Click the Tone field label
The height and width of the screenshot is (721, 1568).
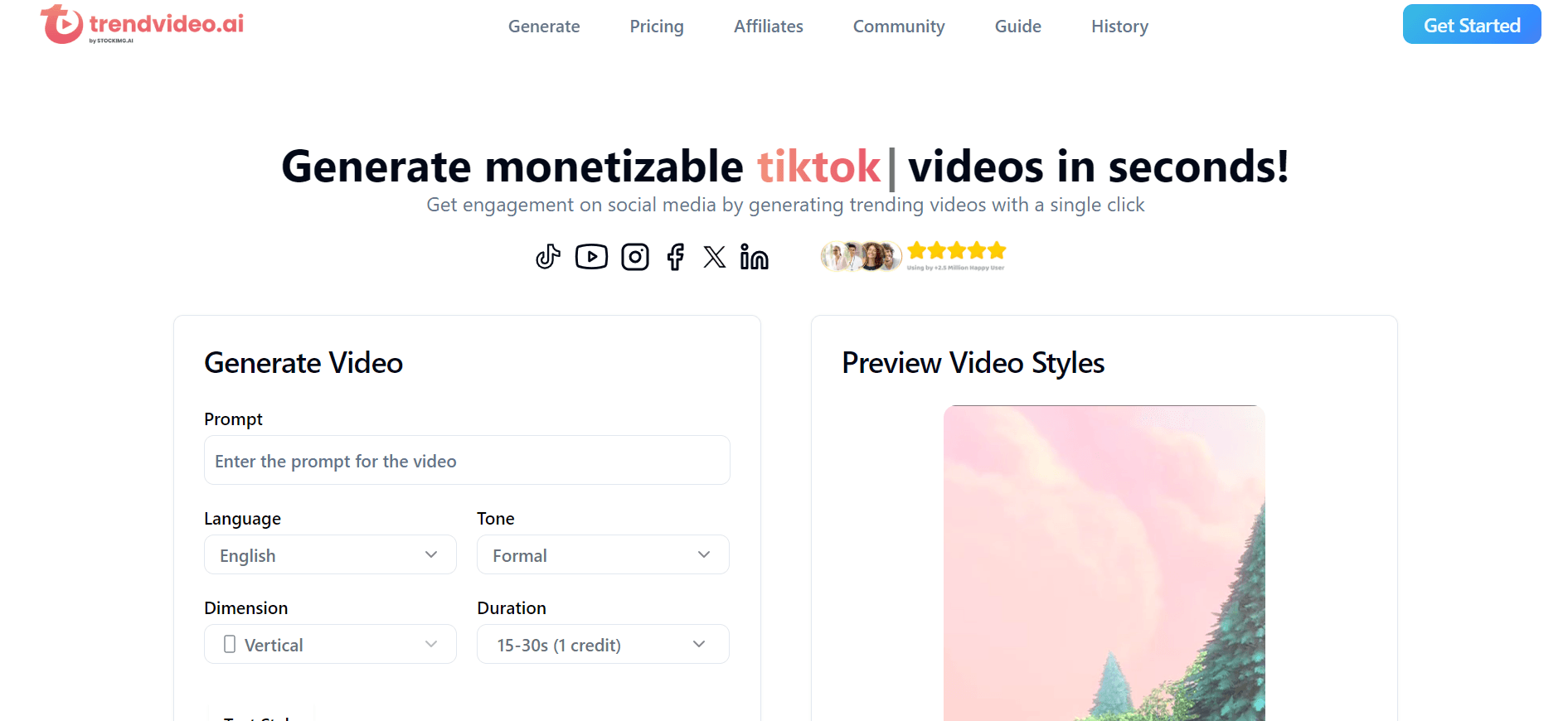pos(496,519)
